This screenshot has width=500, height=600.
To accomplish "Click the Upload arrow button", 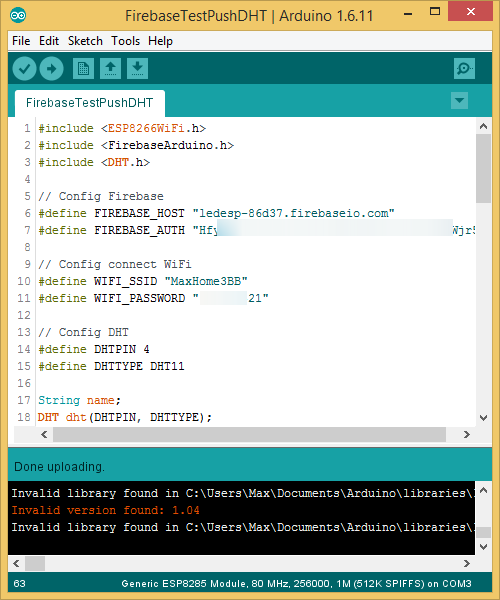I will click(52, 69).
